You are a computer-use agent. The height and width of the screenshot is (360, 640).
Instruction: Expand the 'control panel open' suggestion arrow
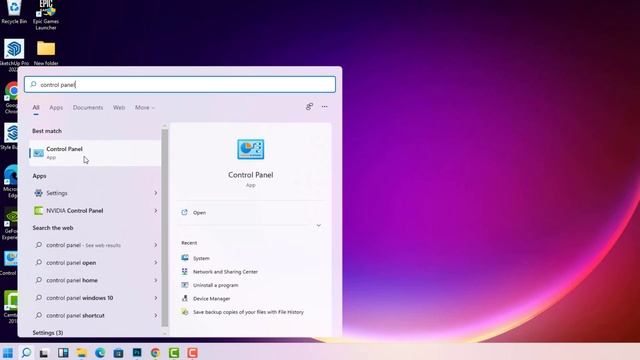point(156,262)
